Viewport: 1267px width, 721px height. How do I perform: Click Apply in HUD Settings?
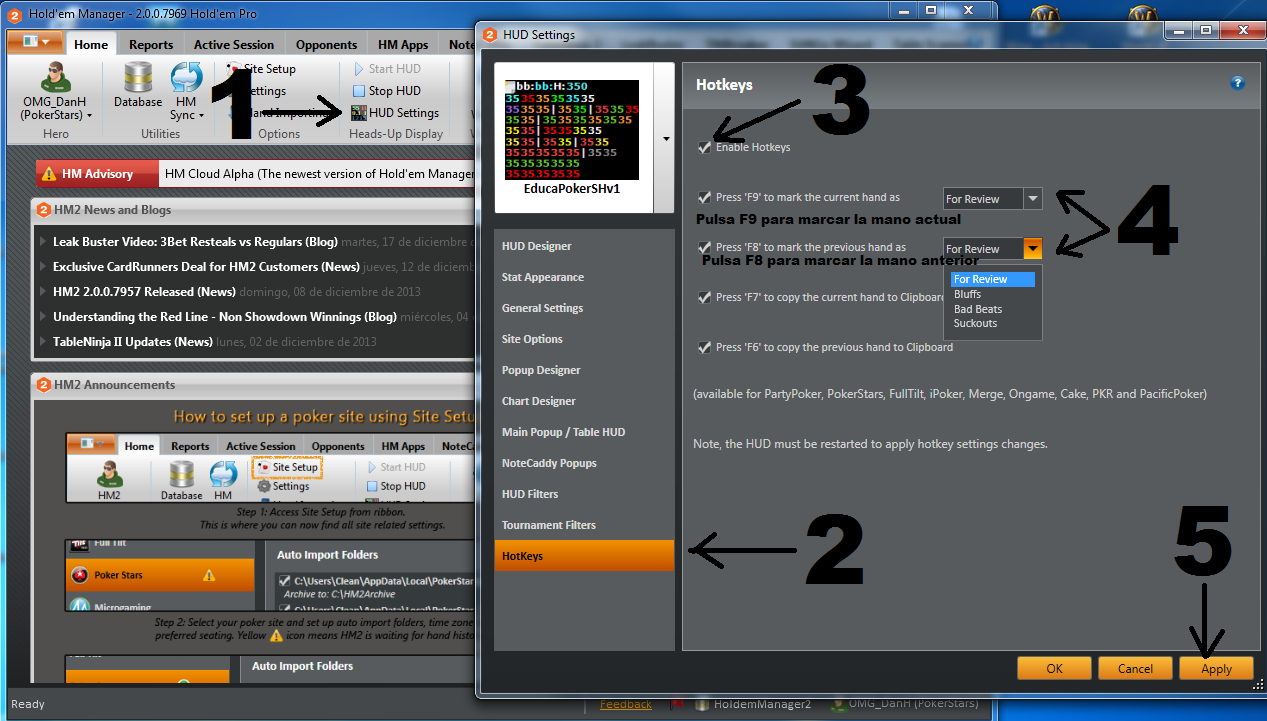click(x=1216, y=669)
